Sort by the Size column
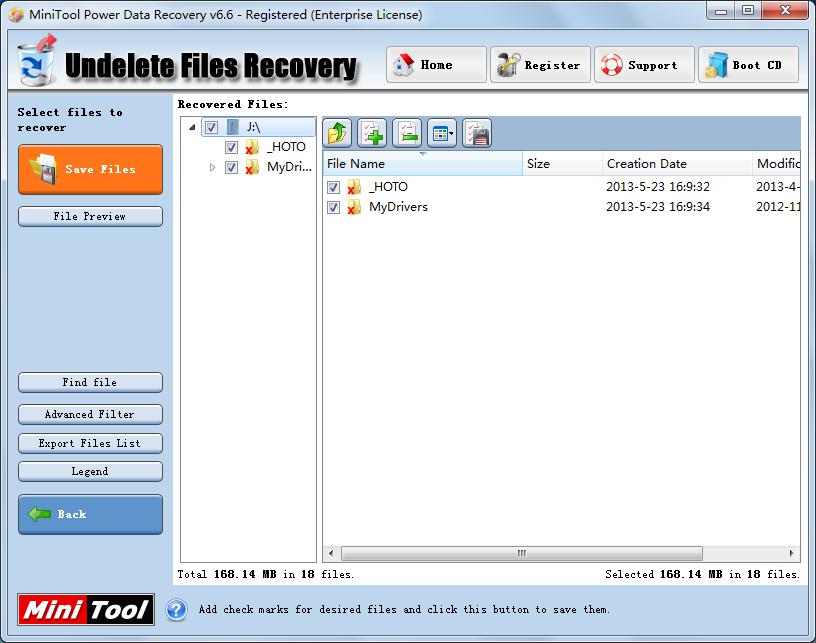 563,164
